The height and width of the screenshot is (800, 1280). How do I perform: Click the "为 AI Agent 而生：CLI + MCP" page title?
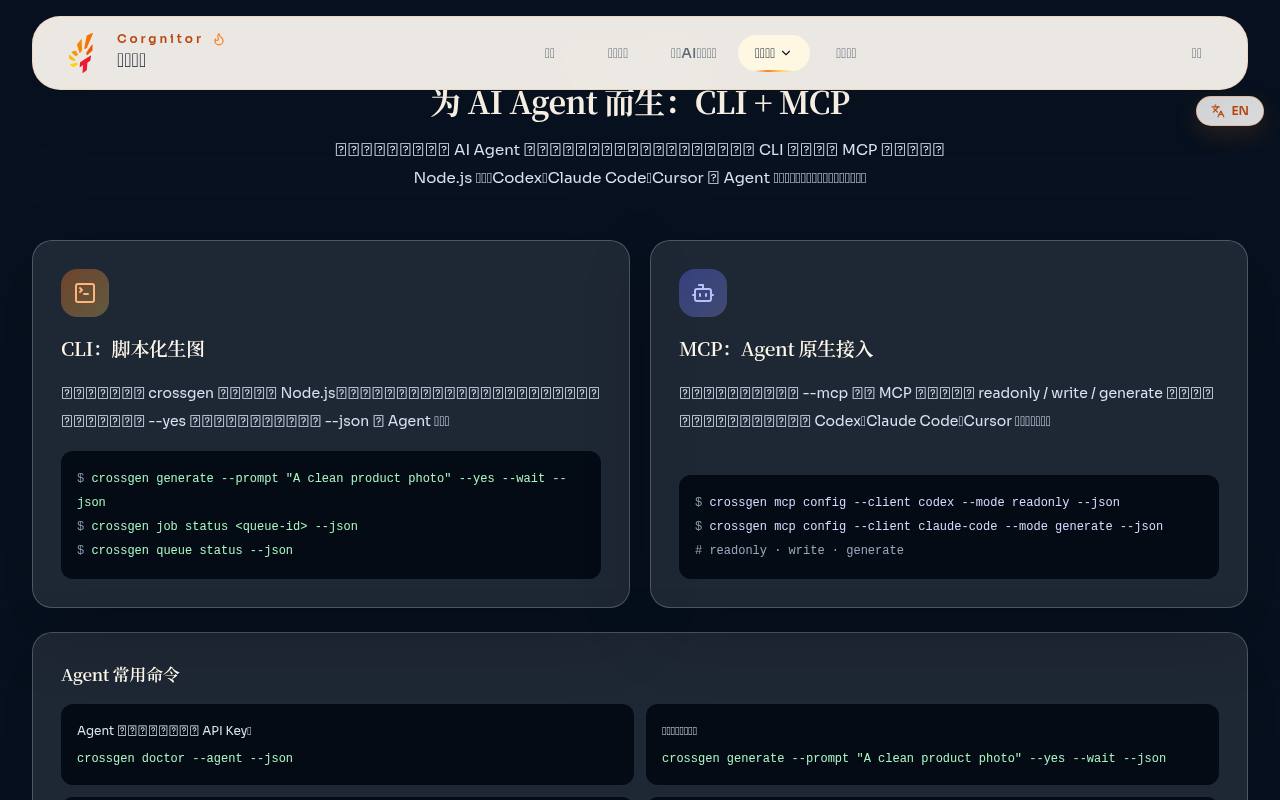(640, 103)
